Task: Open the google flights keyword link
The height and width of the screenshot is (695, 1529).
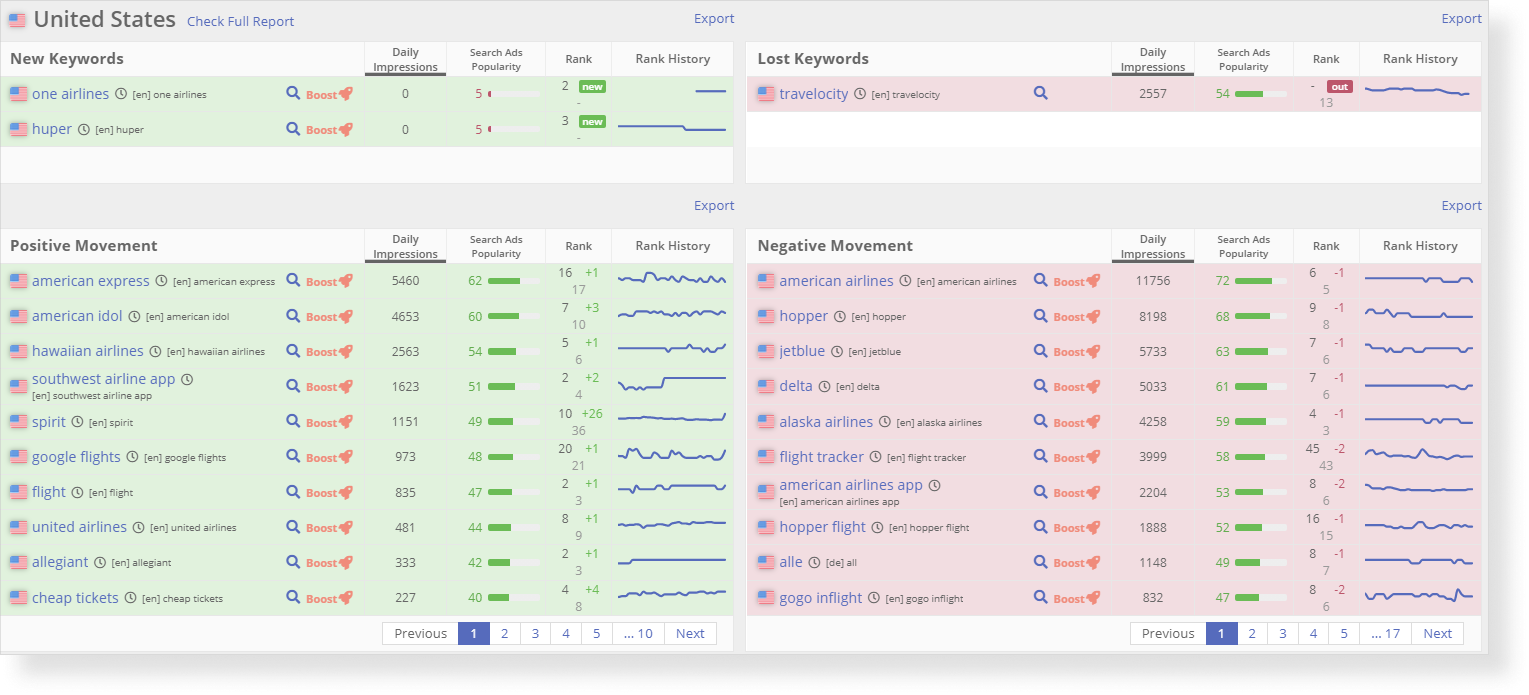Action: pos(76,457)
